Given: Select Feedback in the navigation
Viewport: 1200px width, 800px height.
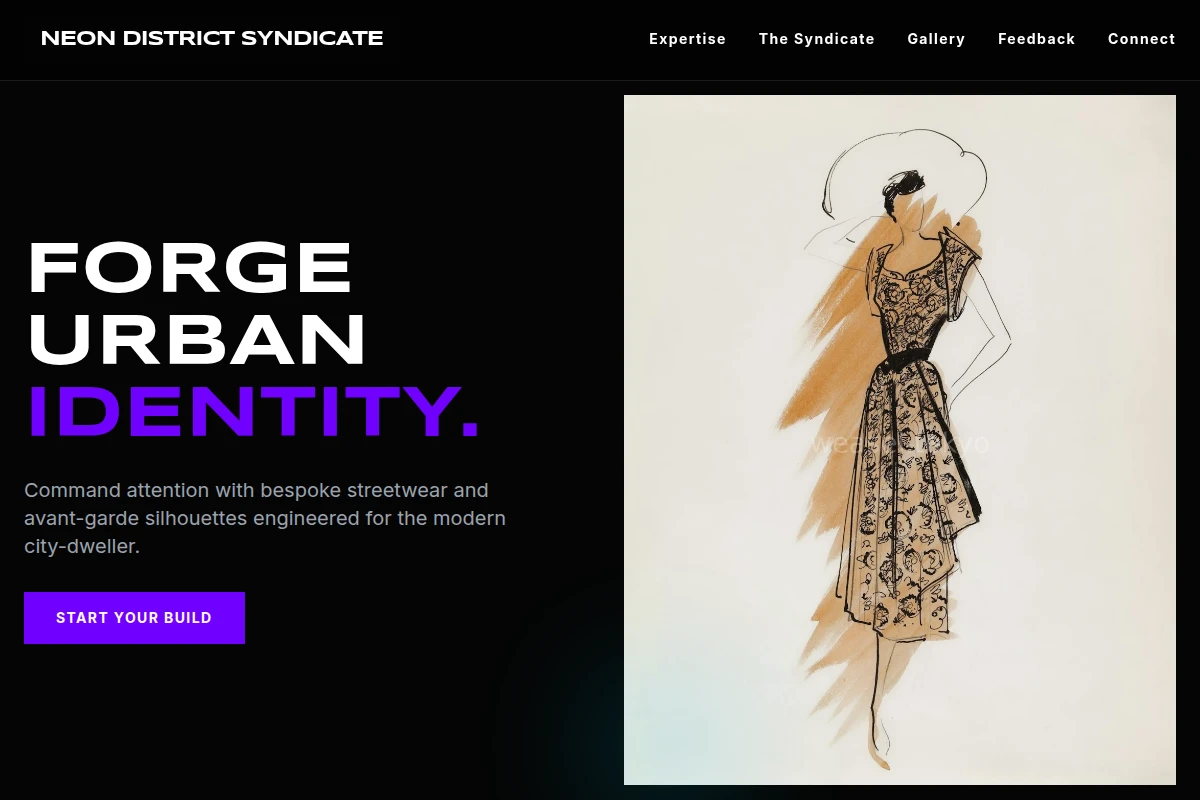Looking at the screenshot, I should [1036, 39].
